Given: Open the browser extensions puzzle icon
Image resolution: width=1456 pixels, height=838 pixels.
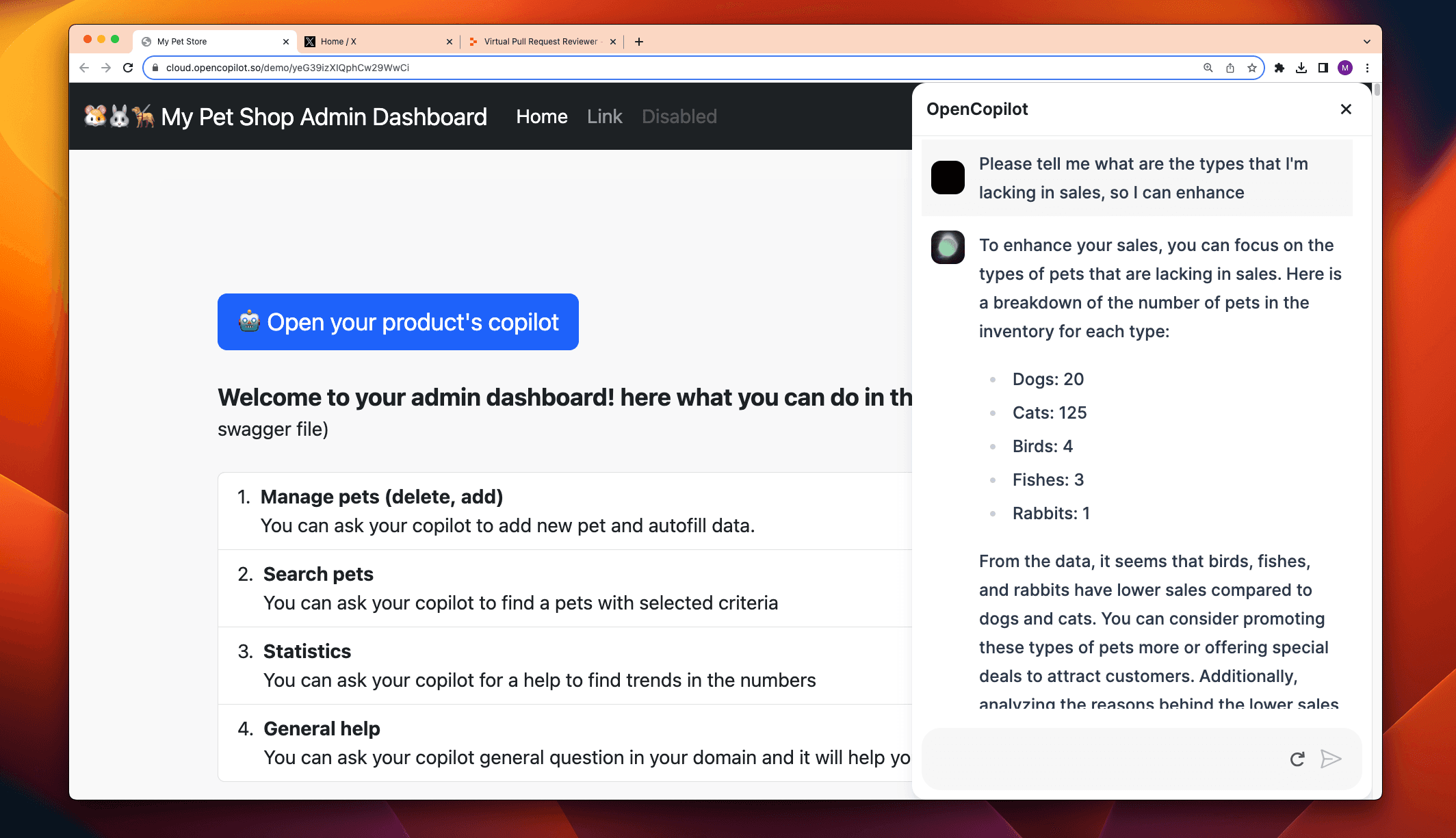Looking at the screenshot, I should click(1279, 68).
